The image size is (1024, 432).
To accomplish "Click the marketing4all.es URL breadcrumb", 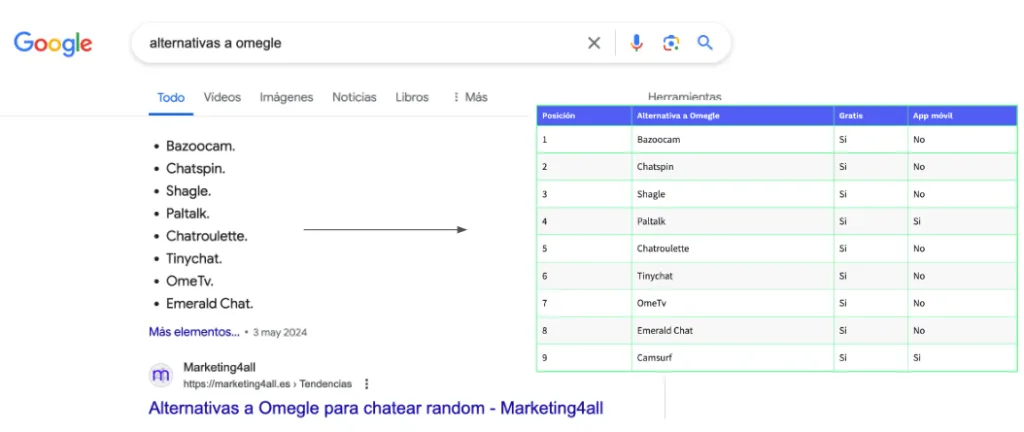I will tap(268, 384).
